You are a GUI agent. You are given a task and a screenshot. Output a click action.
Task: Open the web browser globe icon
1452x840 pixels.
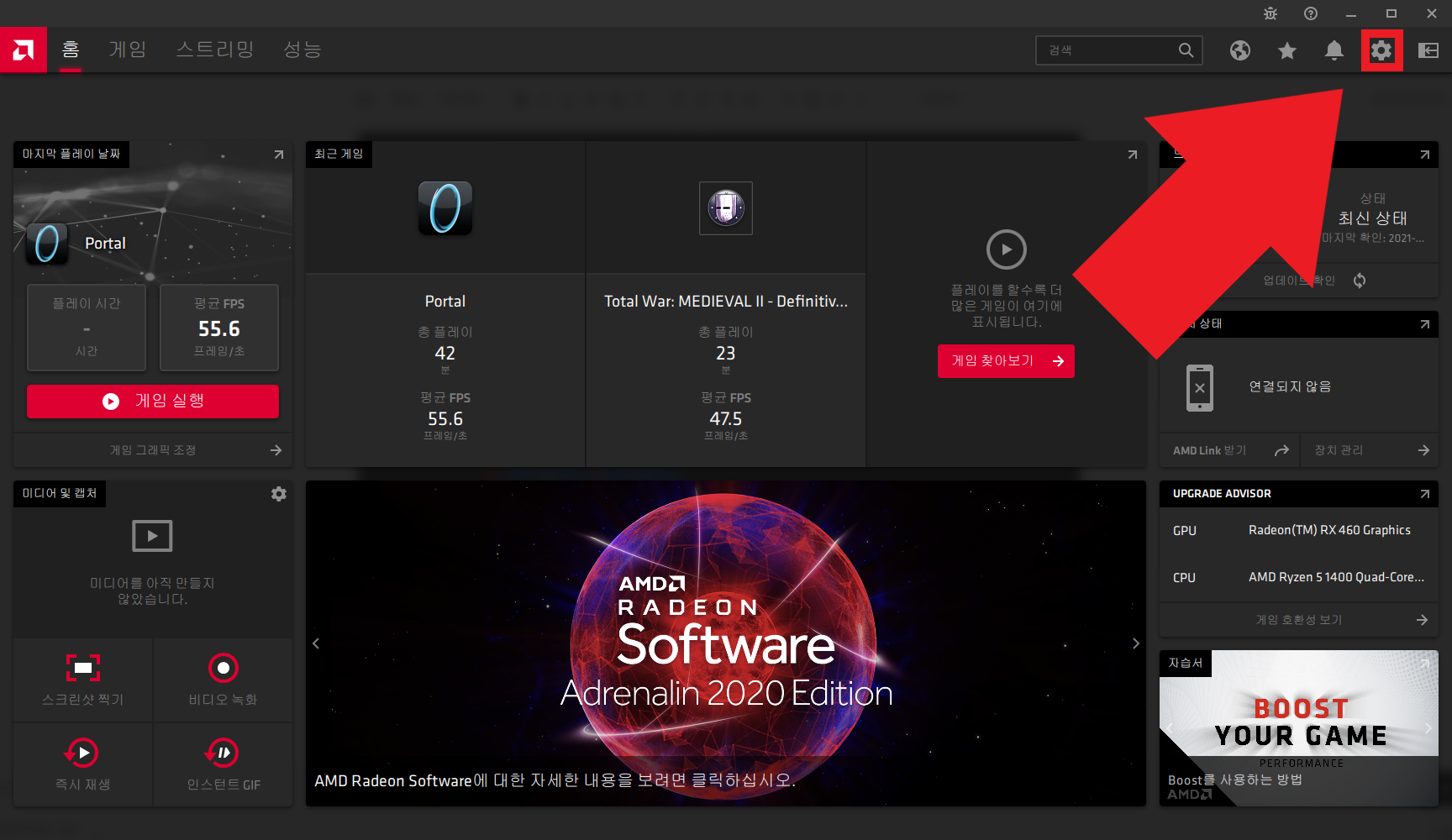(x=1240, y=50)
